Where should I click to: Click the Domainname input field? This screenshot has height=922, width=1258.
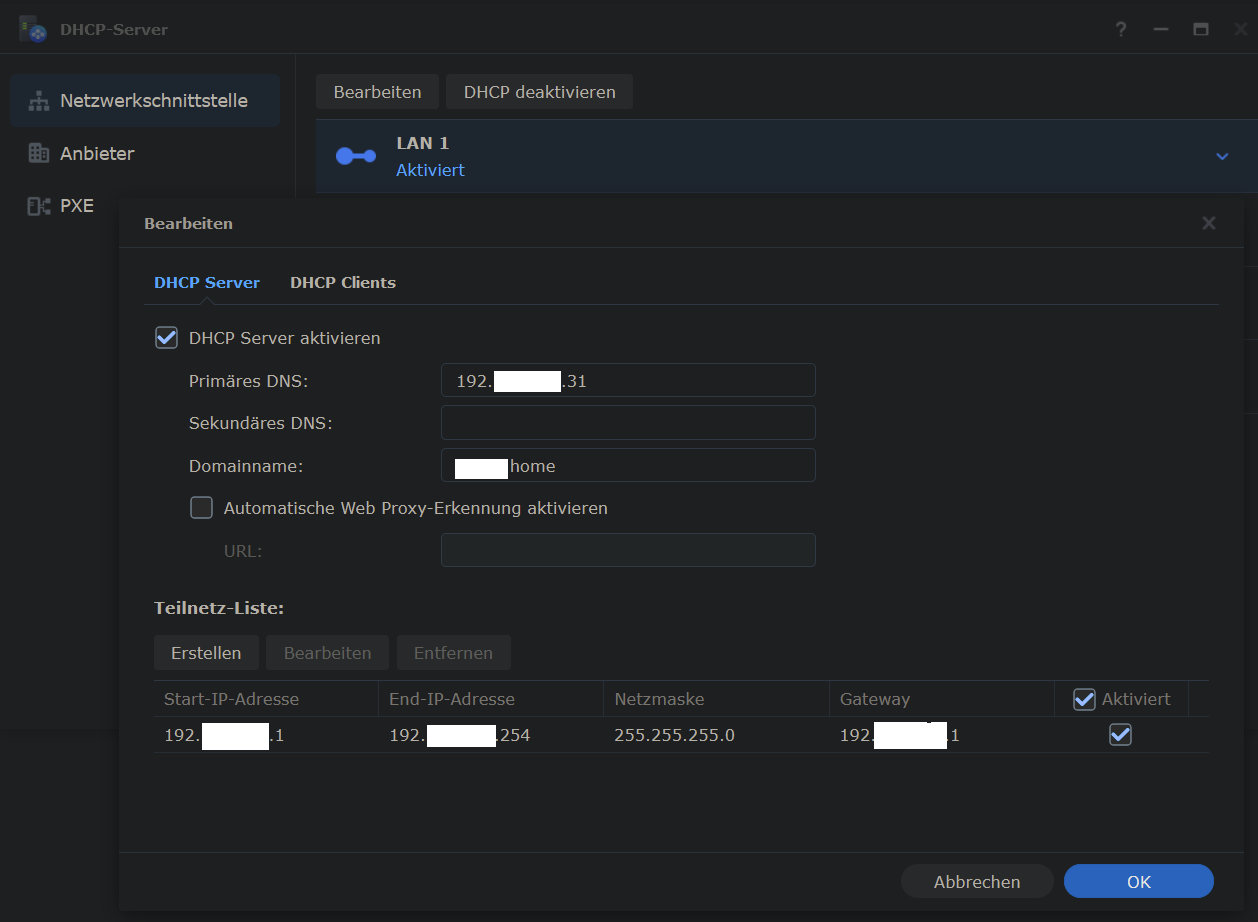coord(628,466)
